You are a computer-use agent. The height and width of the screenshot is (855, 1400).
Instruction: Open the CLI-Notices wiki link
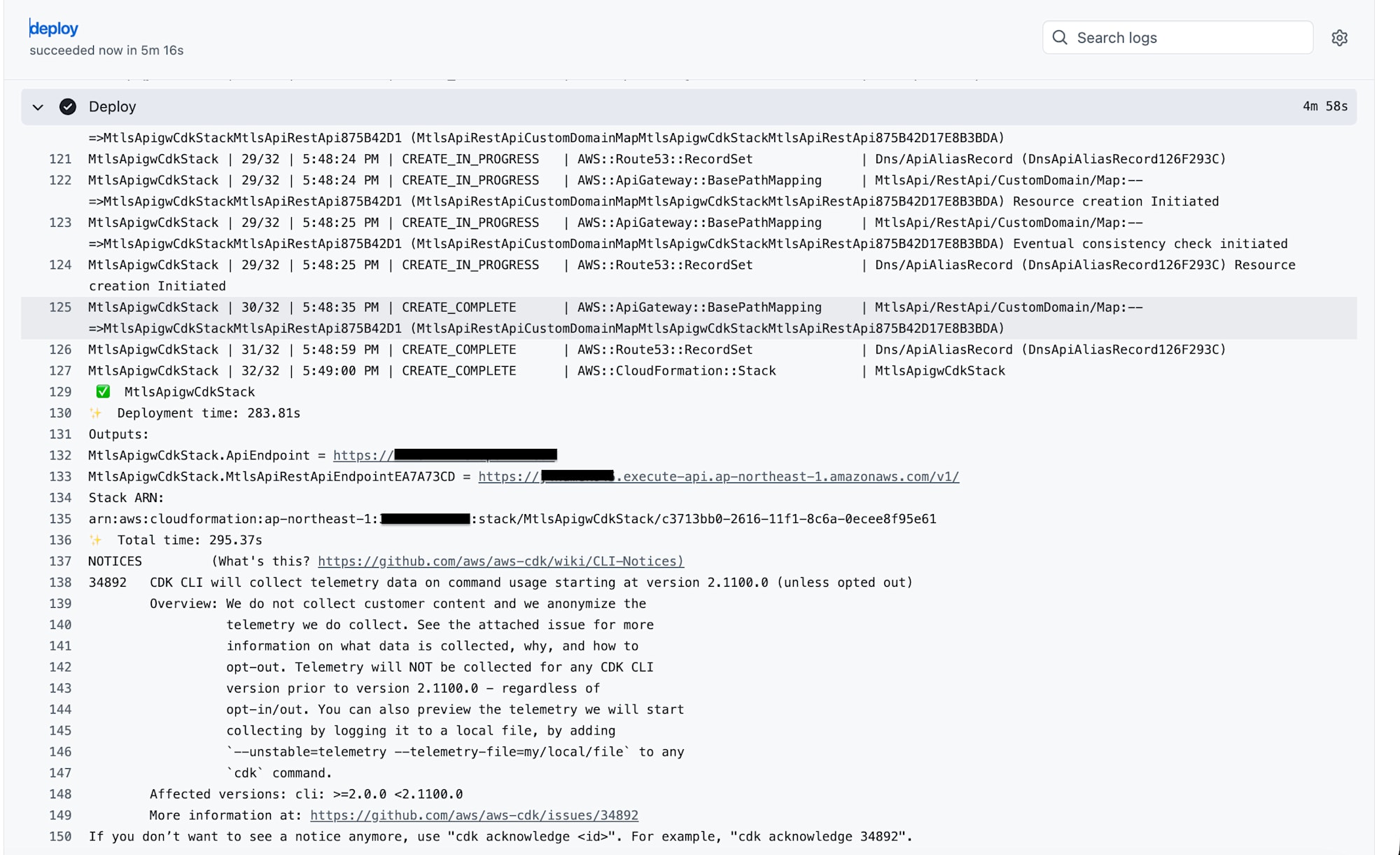500,562
